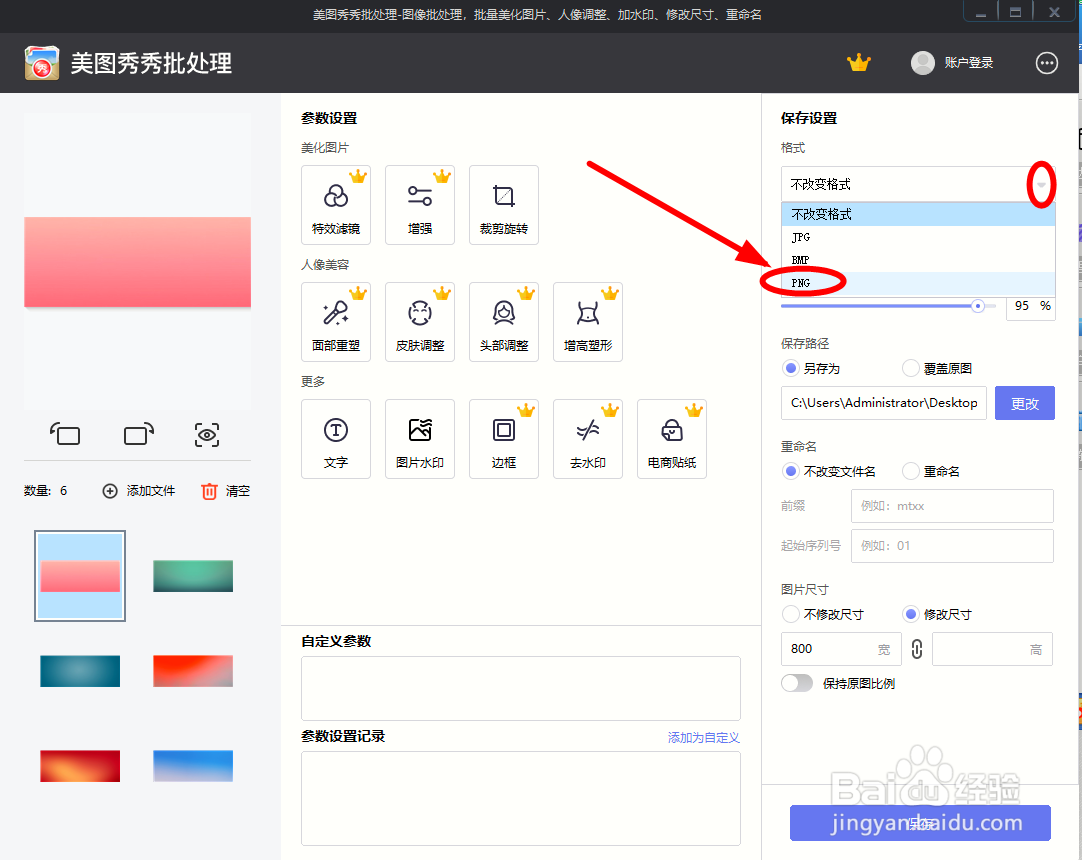Click the blue save button at bottom
Image resolution: width=1082 pixels, height=860 pixels.
coord(920,823)
